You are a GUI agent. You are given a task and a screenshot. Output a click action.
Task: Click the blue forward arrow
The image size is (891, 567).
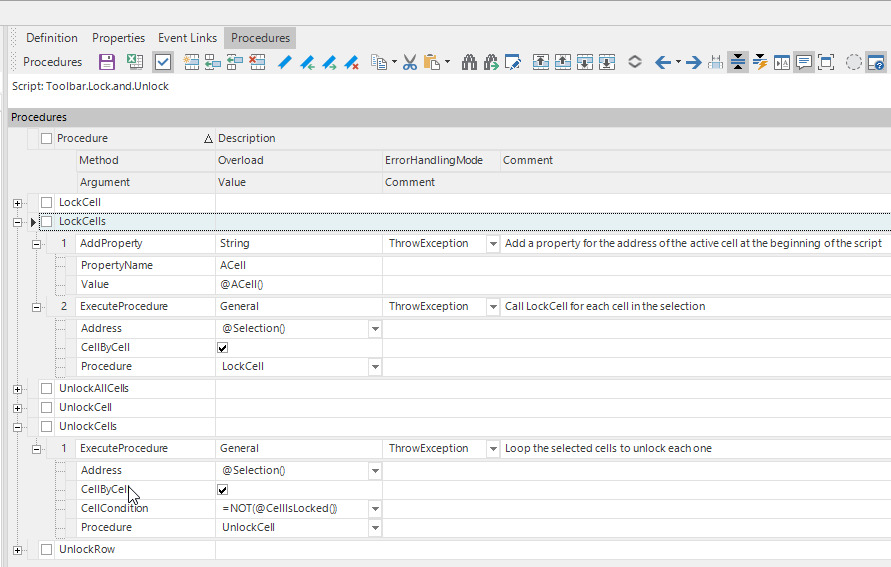tap(693, 62)
